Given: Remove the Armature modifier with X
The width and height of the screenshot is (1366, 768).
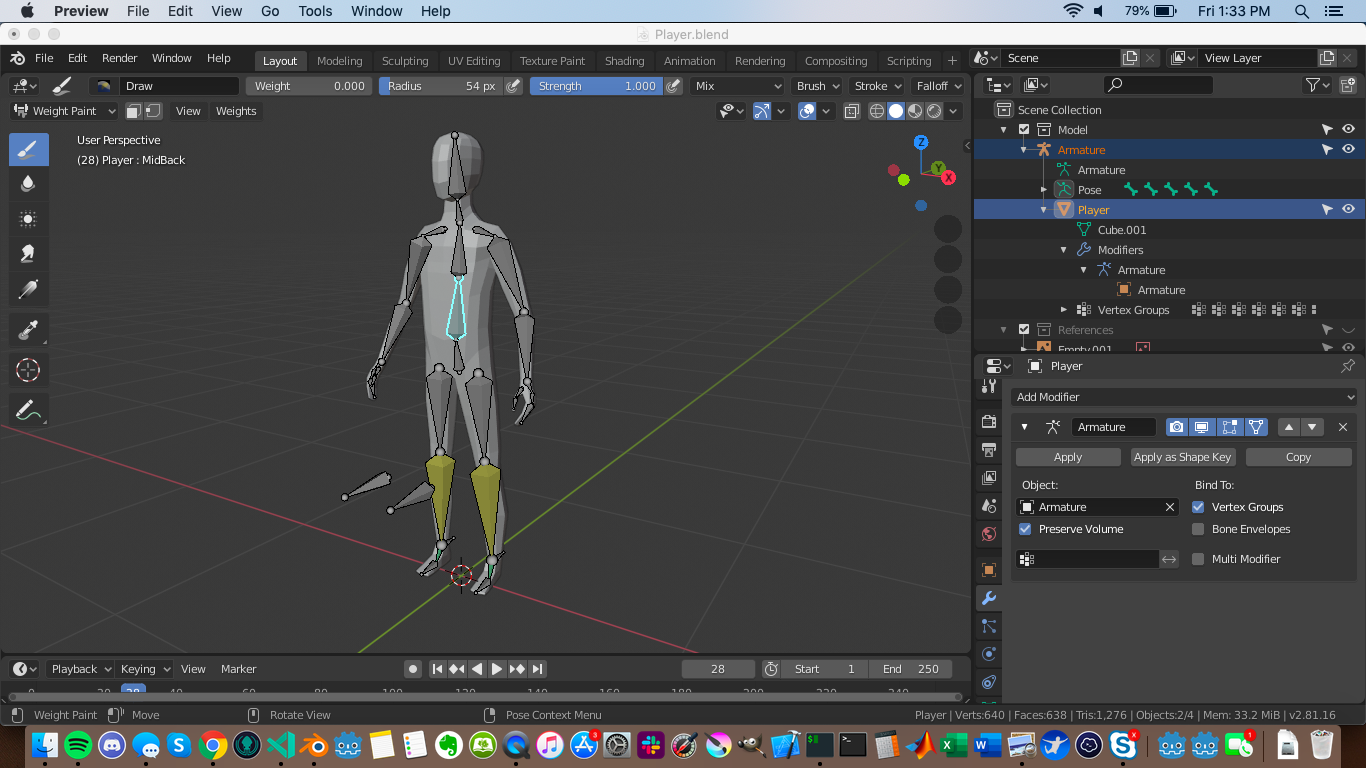Looking at the screenshot, I should [x=1343, y=427].
